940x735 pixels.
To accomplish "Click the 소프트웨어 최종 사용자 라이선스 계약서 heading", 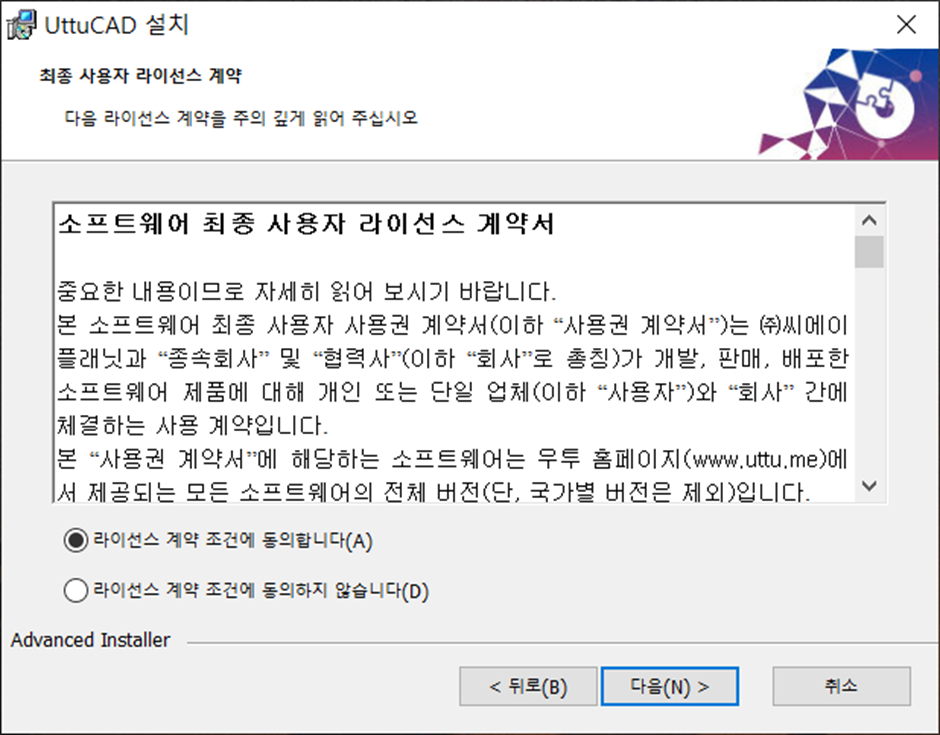I will [x=306, y=224].
